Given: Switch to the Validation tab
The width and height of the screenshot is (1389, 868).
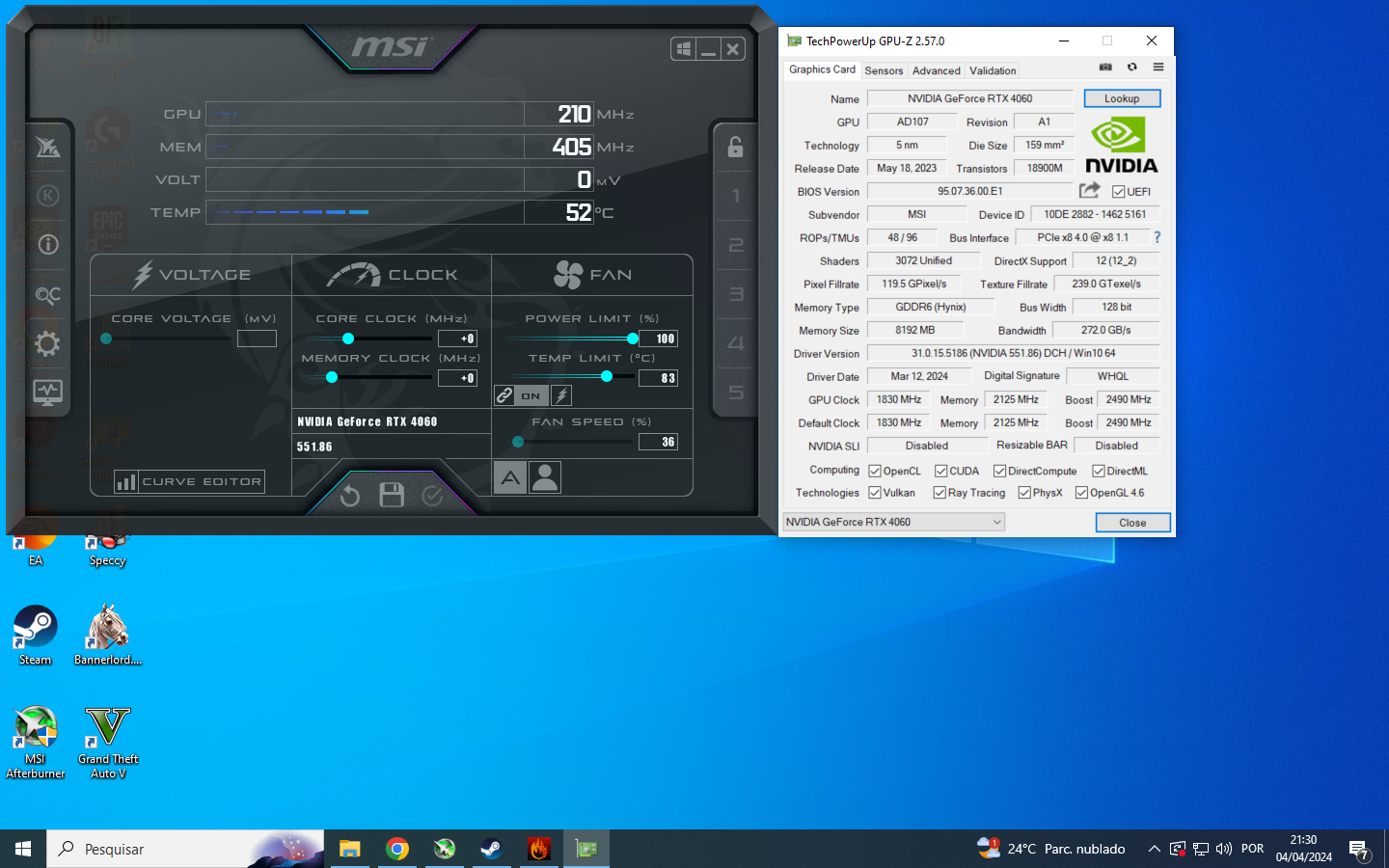Looking at the screenshot, I should pyautogui.click(x=993, y=70).
